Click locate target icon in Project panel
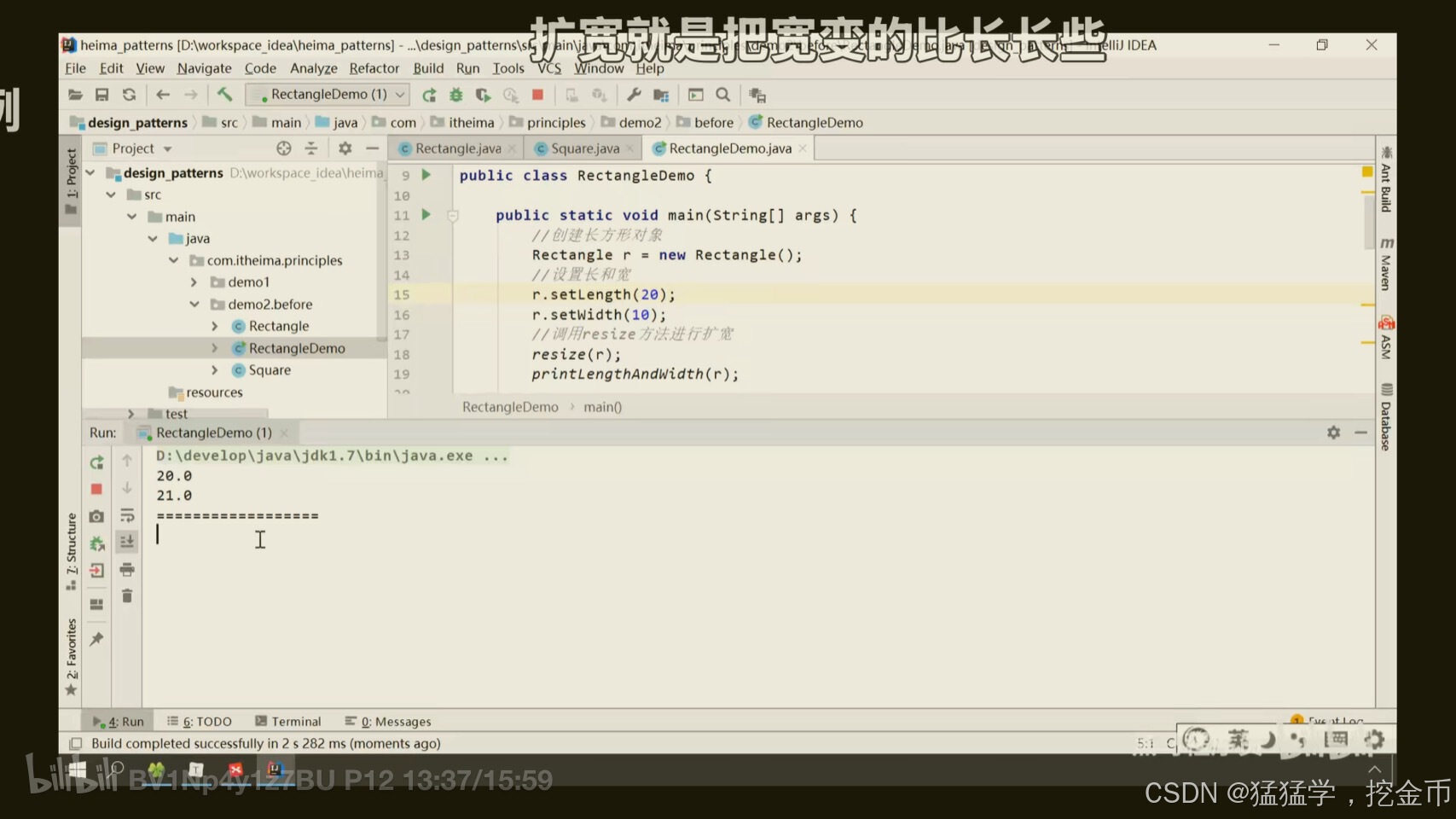Viewport: 1456px width, 819px height. [x=284, y=148]
